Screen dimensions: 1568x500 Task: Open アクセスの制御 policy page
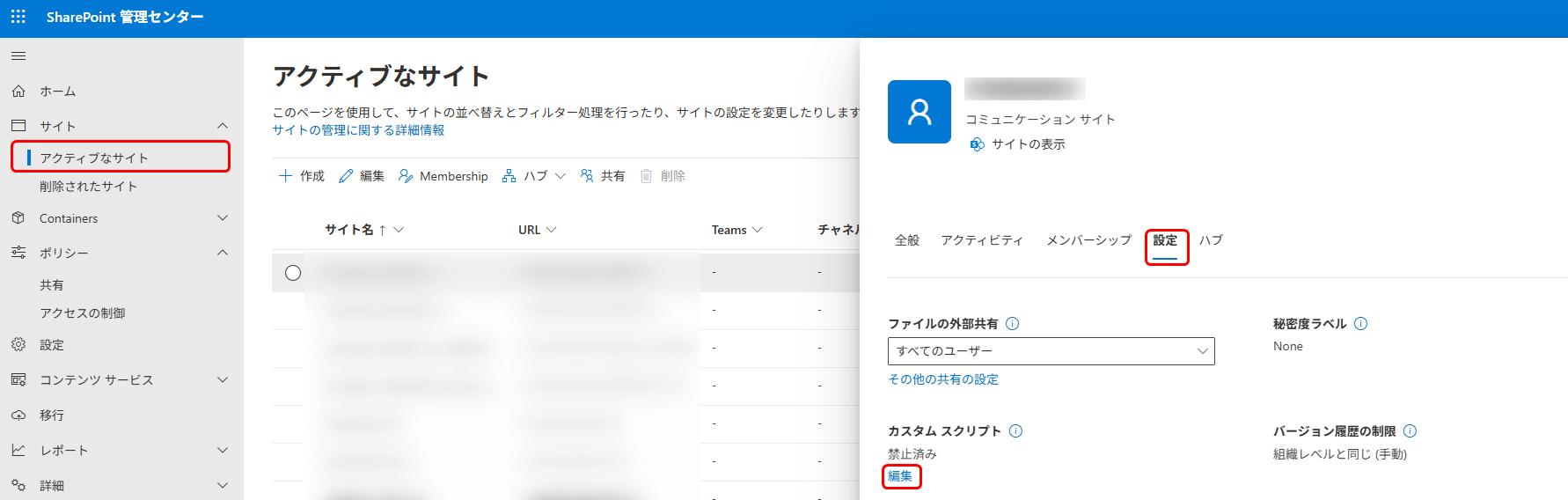click(x=83, y=313)
